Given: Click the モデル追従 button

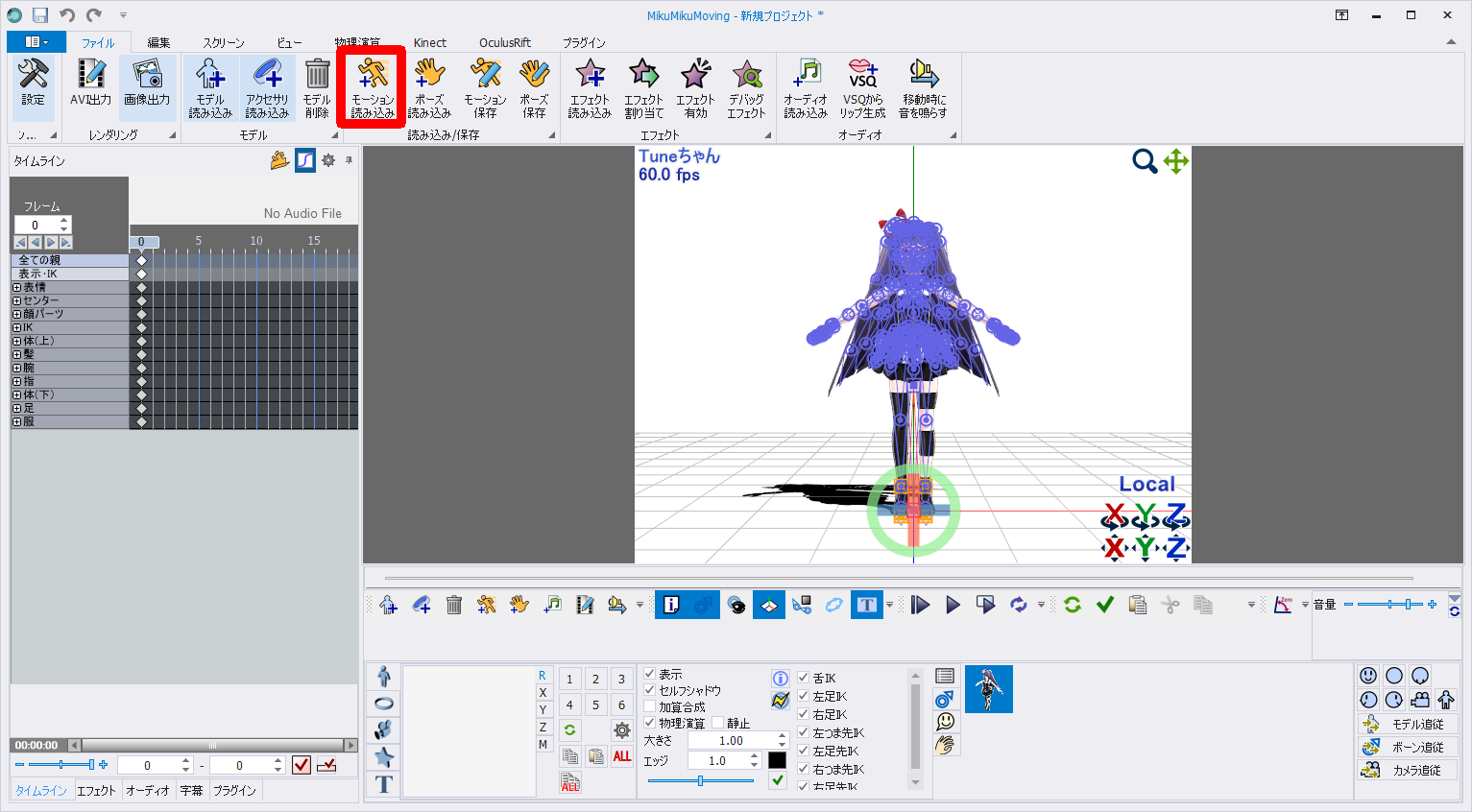Looking at the screenshot, I should tap(1408, 725).
